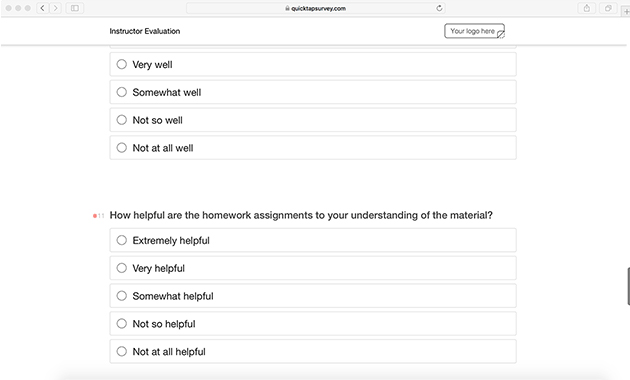Click the forward navigation arrow

(x=55, y=8)
